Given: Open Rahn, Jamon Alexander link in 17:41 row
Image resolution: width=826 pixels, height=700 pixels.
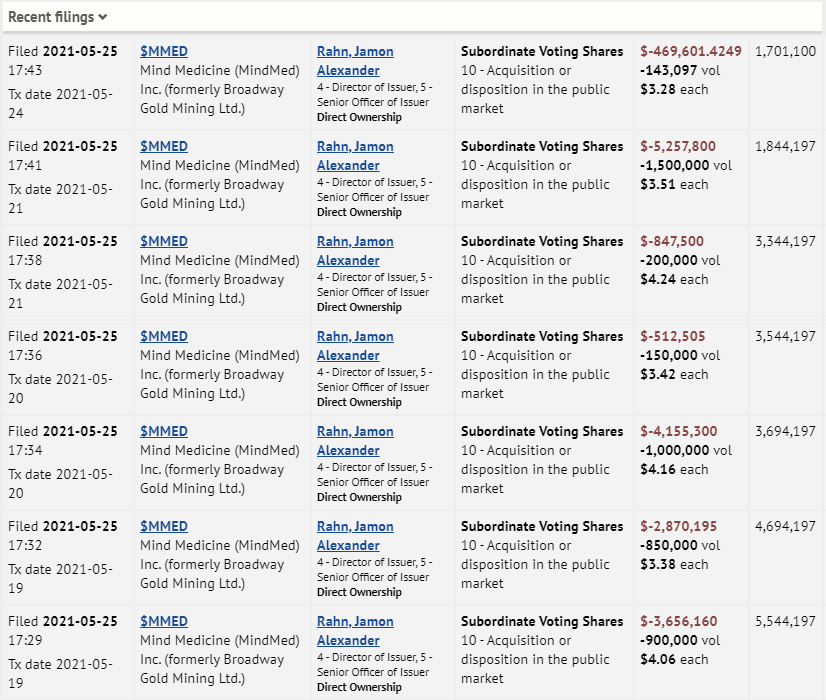Looking at the screenshot, I should 355,155.
